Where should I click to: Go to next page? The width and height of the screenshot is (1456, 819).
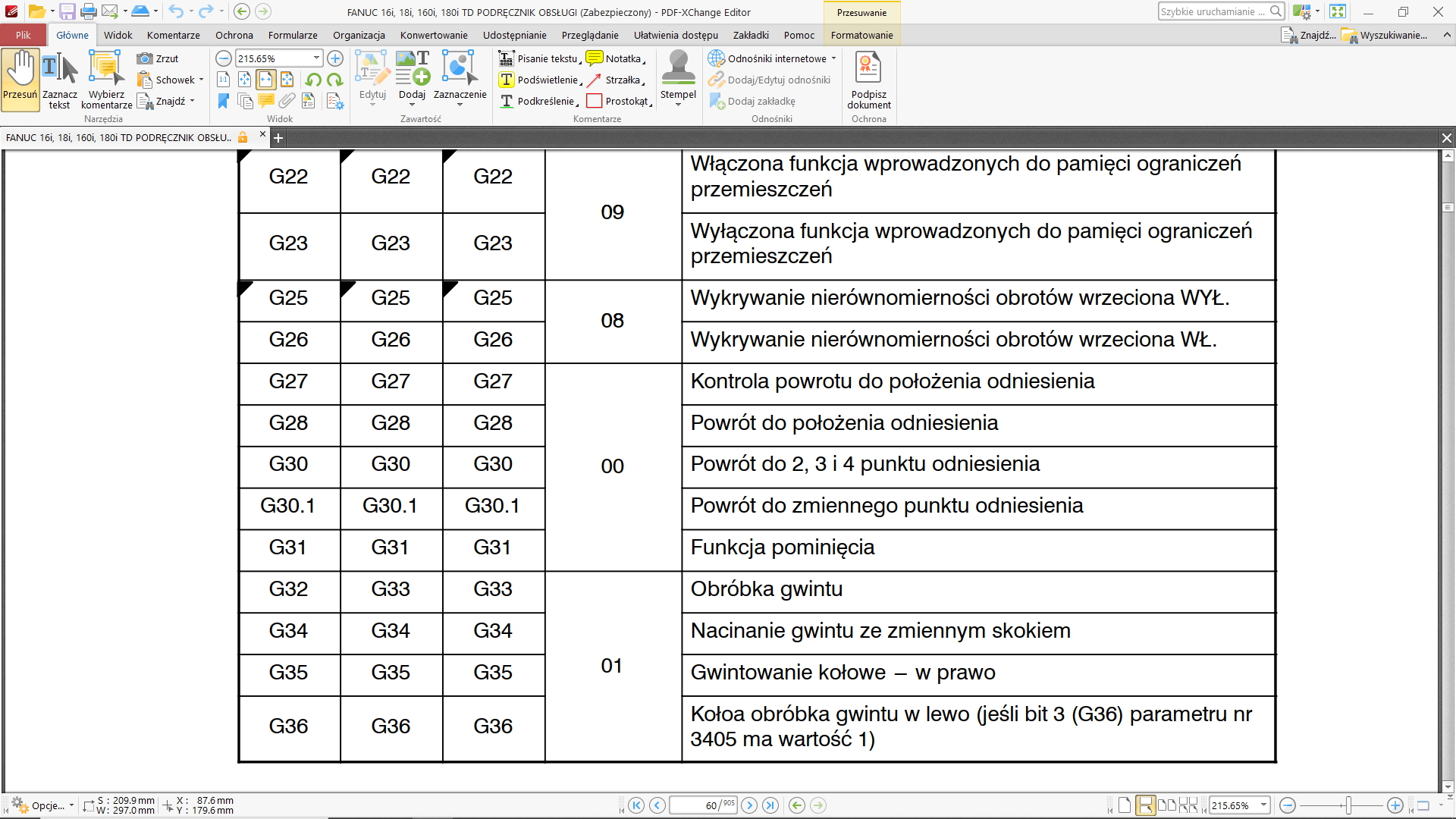coord(749,805)
